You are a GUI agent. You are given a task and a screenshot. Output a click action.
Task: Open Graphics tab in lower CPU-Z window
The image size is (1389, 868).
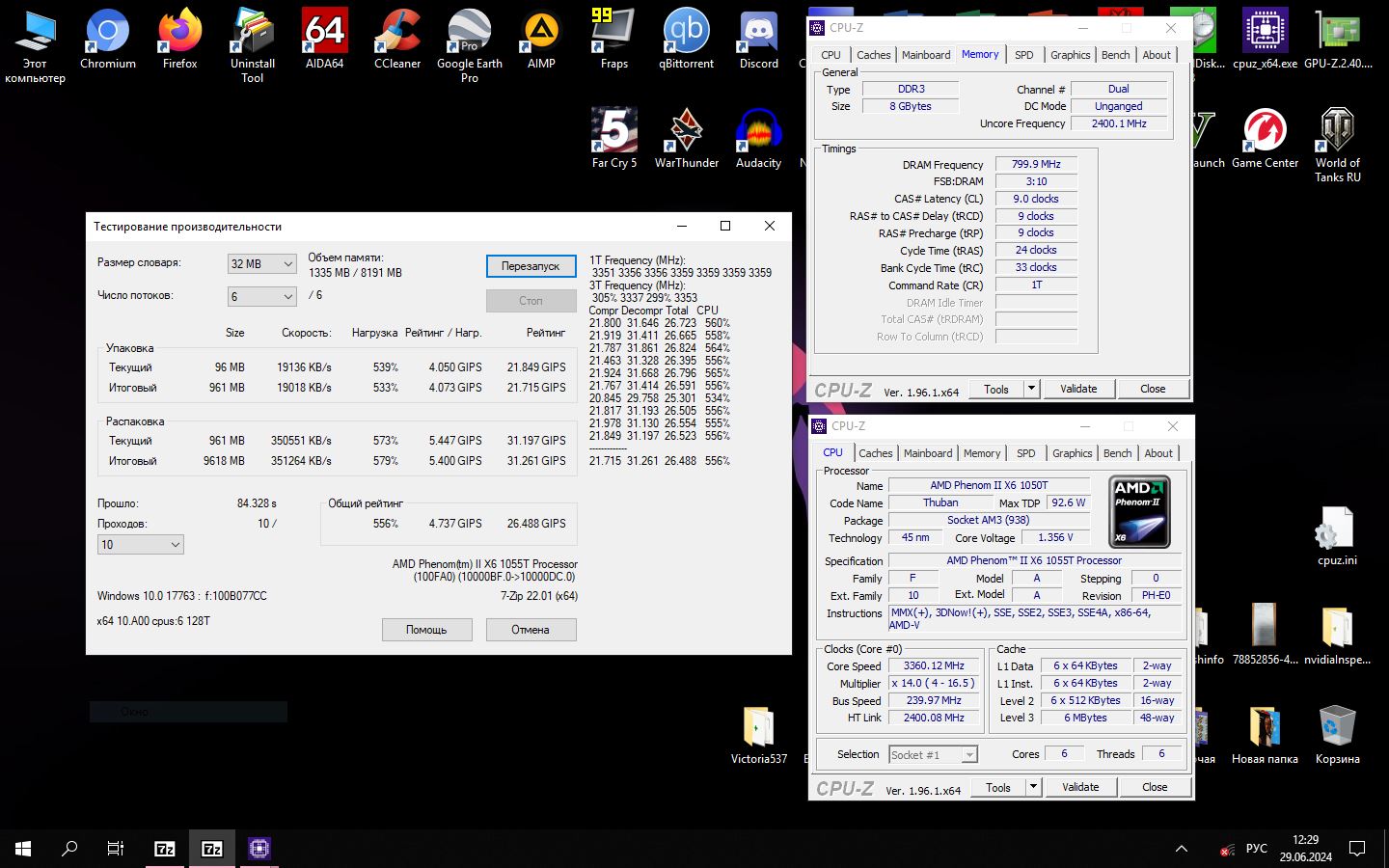click(1073, 453)
